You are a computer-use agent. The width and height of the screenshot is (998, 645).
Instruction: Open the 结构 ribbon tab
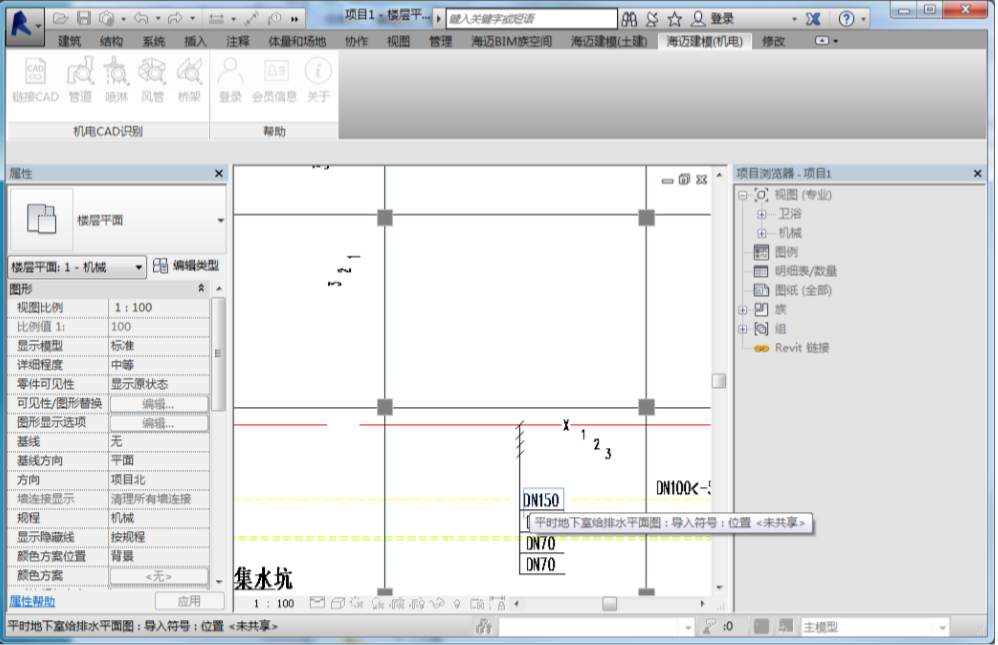coord(111,41)
